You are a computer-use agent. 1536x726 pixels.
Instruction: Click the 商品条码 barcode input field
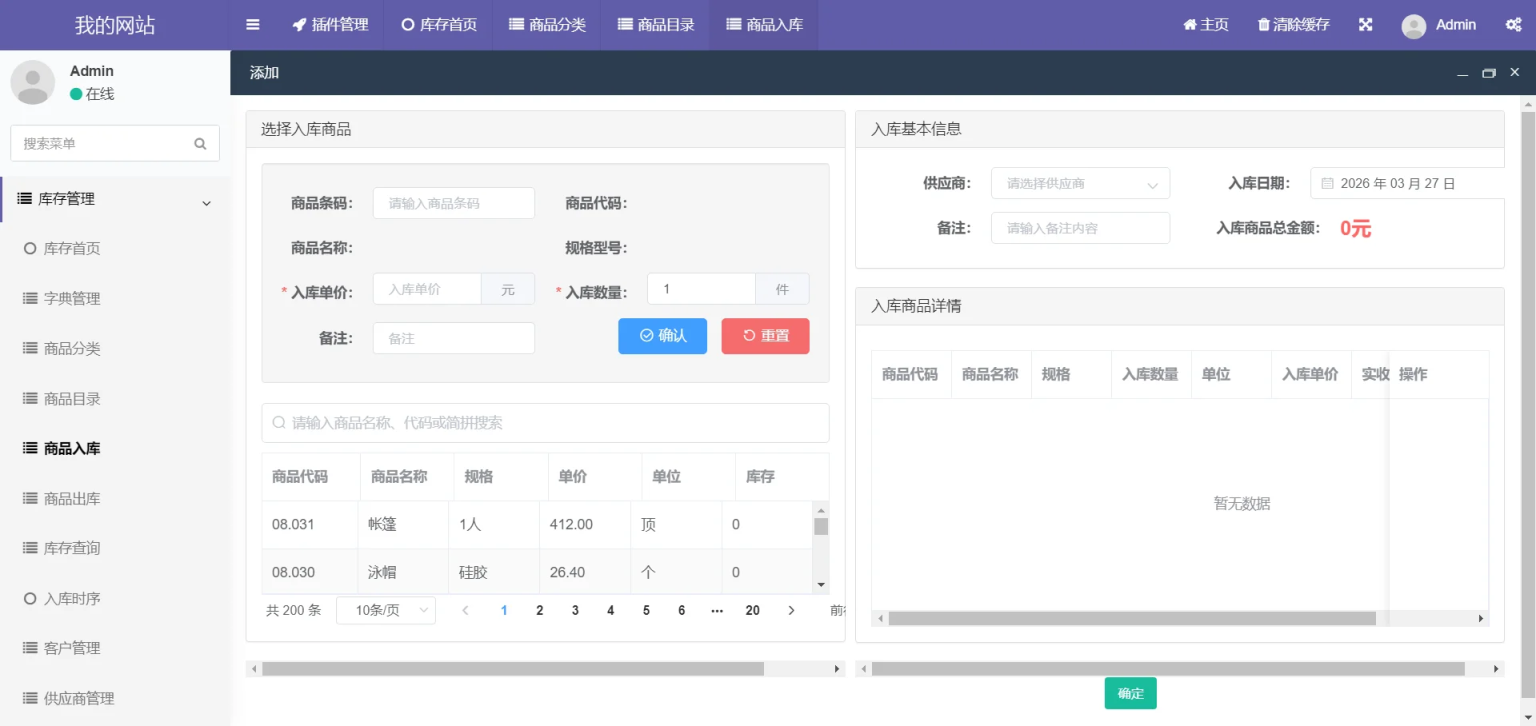454,202
